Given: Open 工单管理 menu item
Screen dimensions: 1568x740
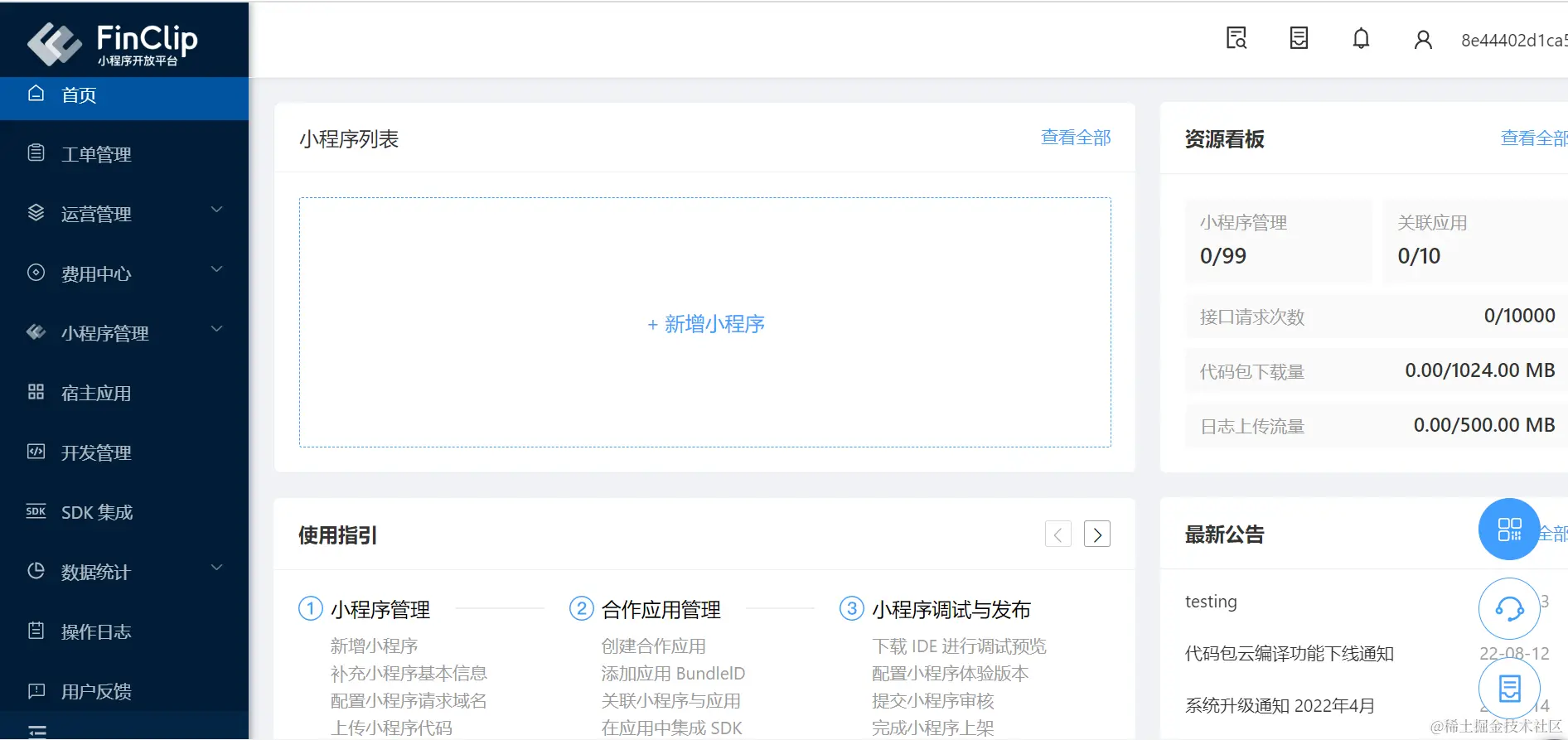Looking at the screenshot, I should coord(124,154).
